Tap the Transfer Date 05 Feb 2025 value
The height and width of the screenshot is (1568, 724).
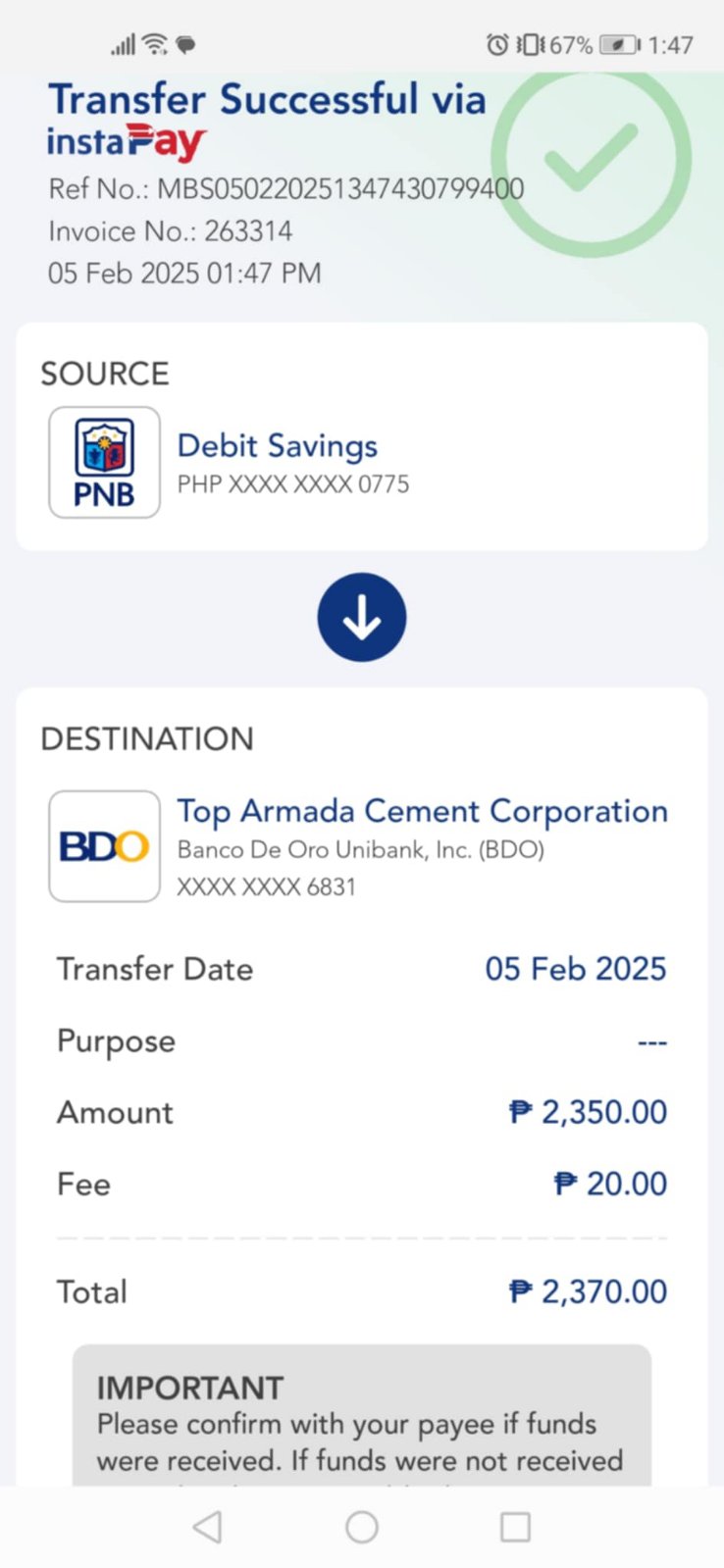(576, 969)
